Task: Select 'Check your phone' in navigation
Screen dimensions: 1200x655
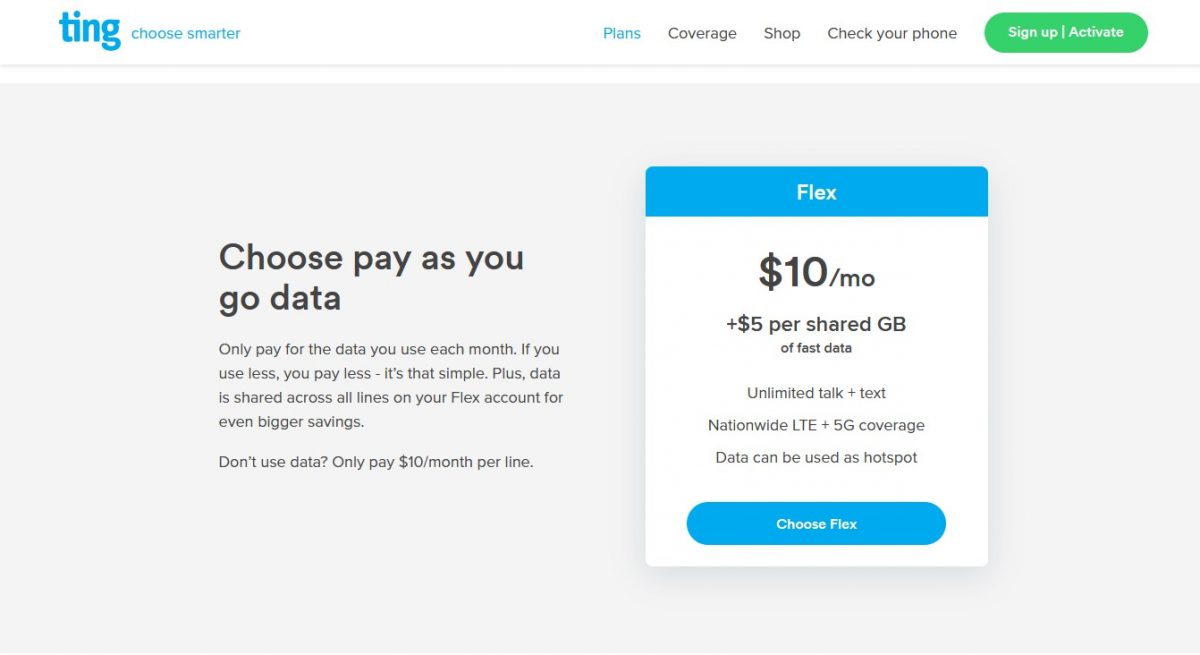Action: tap(892, 33)
